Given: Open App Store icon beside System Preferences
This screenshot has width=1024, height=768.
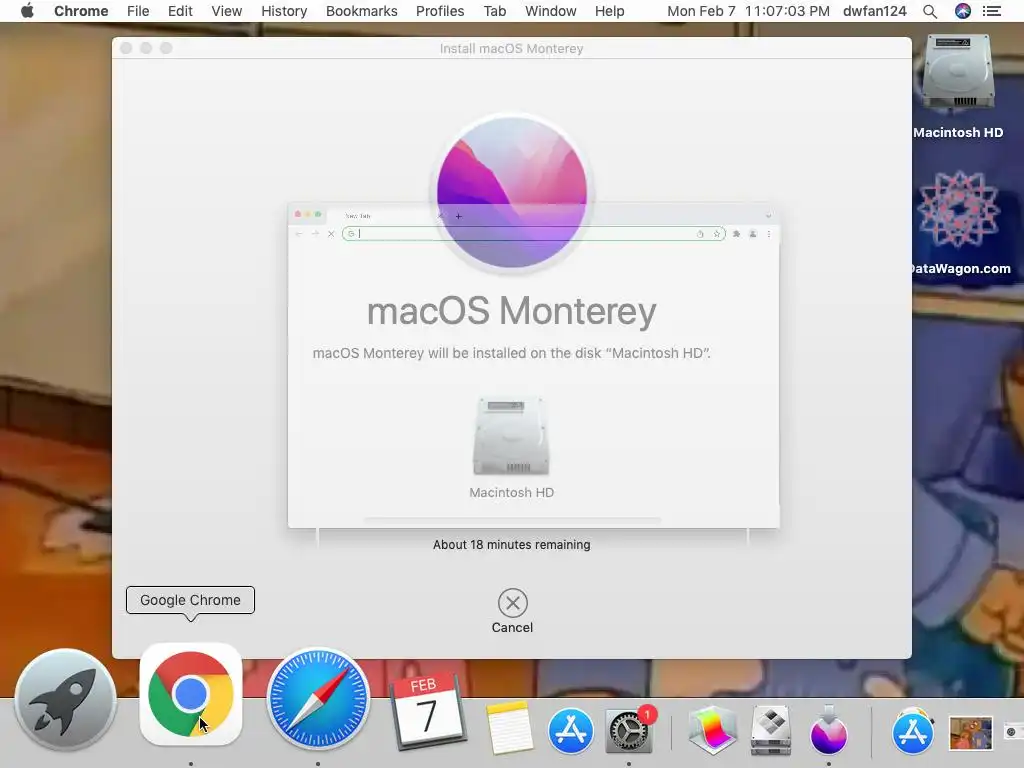Looking at the screenshot, I should click(x=570, y=731).
